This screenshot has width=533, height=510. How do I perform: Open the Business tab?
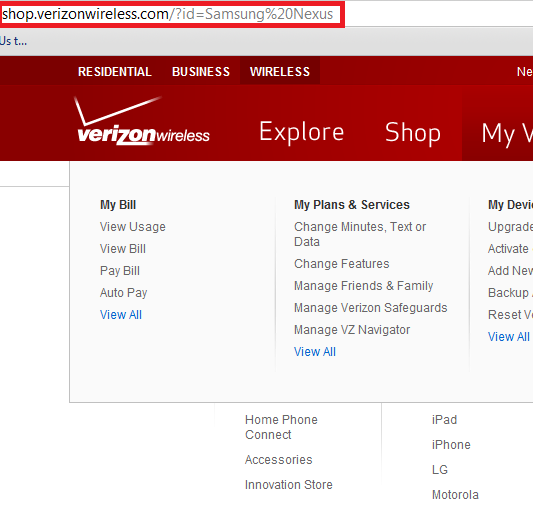tap(201, 72)
